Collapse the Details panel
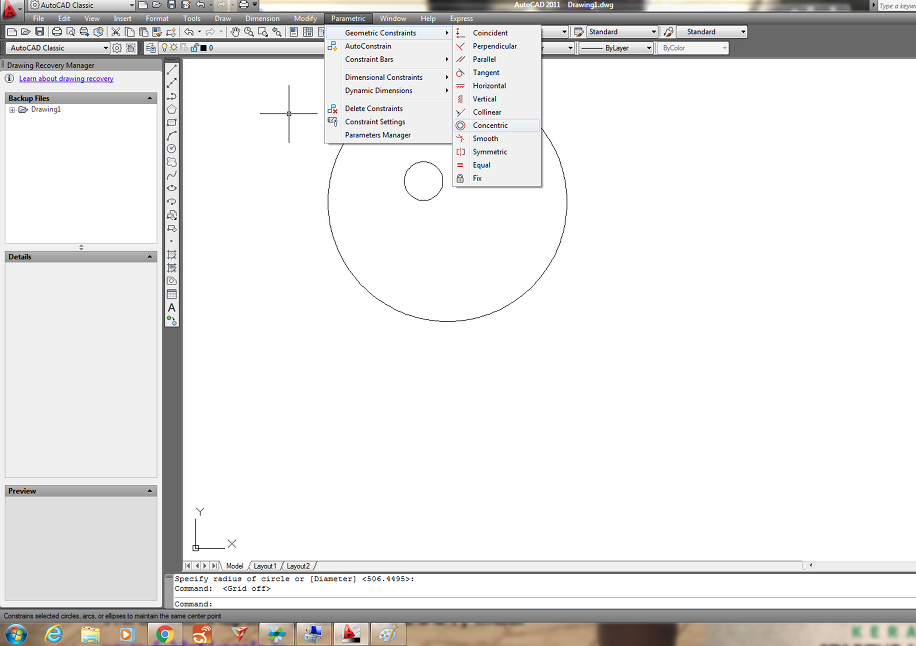The width and height of the screenshot is (916, 646). point(150,257)
